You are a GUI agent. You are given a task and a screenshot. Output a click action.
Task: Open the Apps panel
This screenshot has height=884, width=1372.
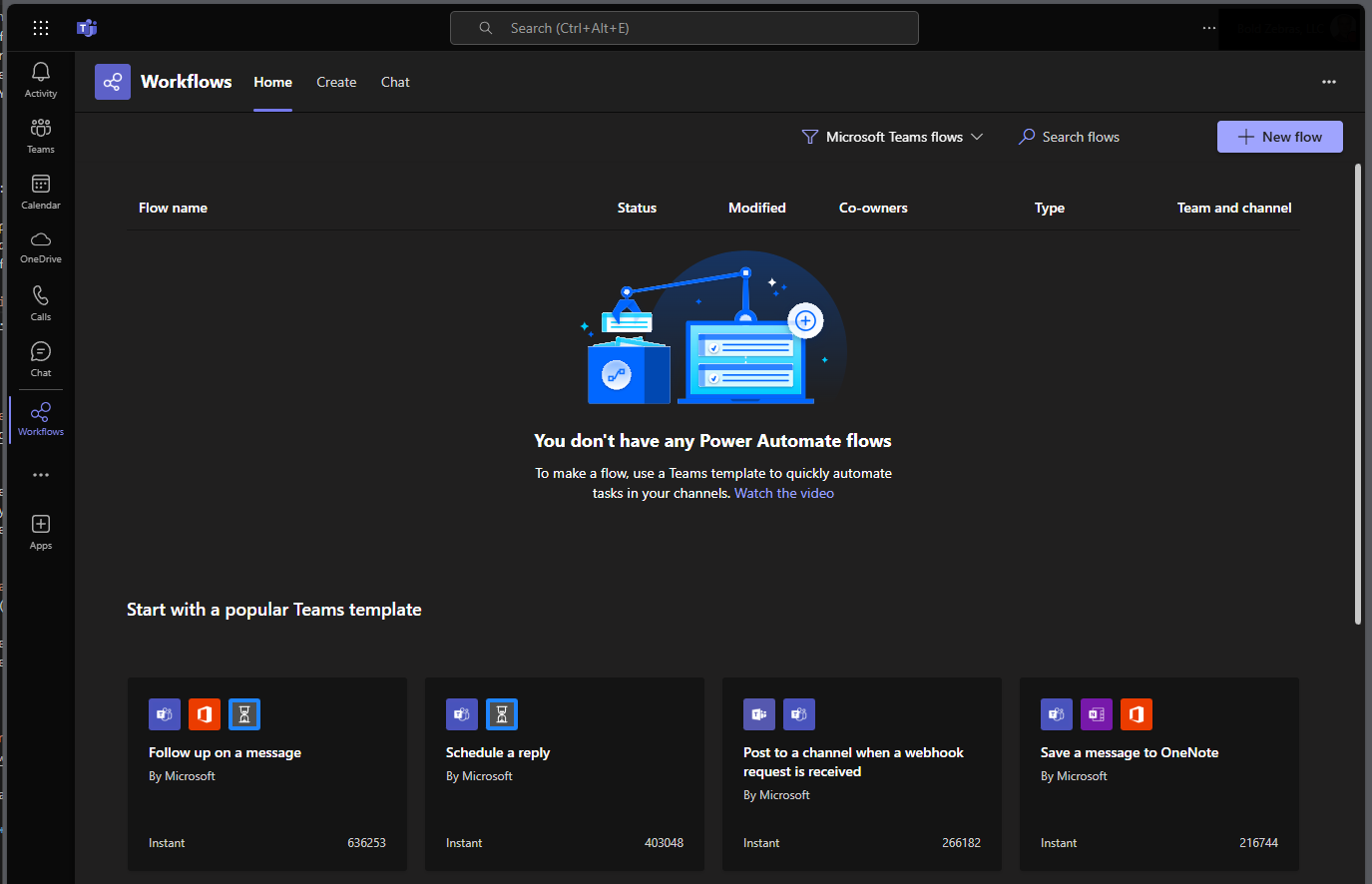(40, 530)
